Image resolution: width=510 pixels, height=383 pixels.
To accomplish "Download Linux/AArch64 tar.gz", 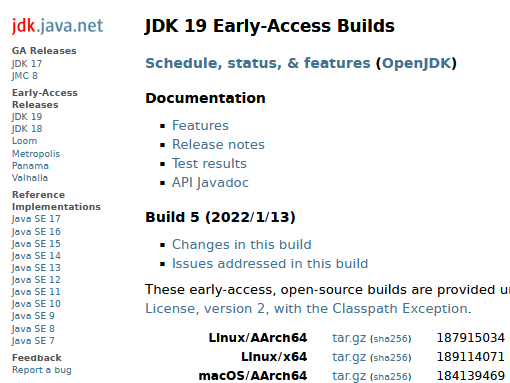I will pyautogui.click(x=349, y=338).
